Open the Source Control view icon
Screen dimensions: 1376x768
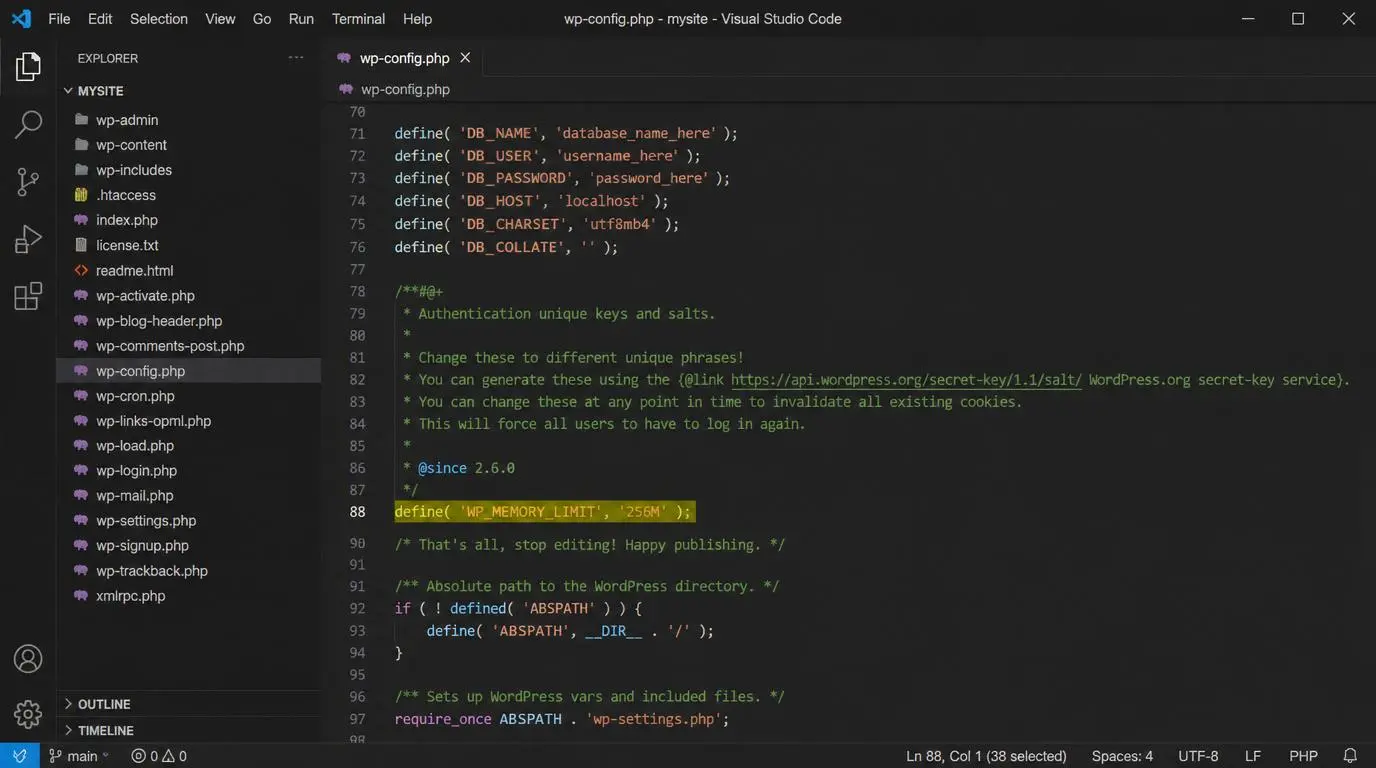(28, 182)
